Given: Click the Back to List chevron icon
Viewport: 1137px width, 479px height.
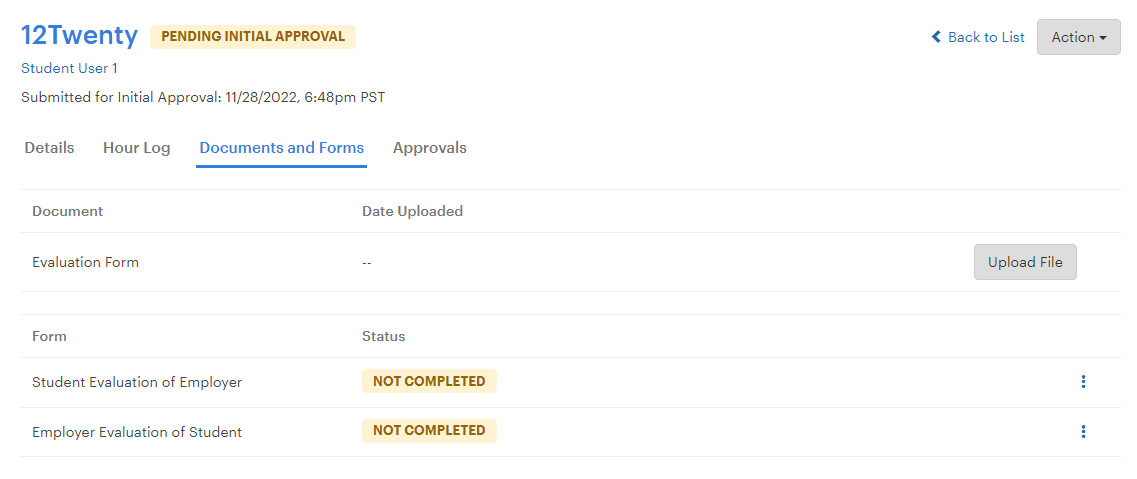Looking at the screenshot, I should 936,37.
